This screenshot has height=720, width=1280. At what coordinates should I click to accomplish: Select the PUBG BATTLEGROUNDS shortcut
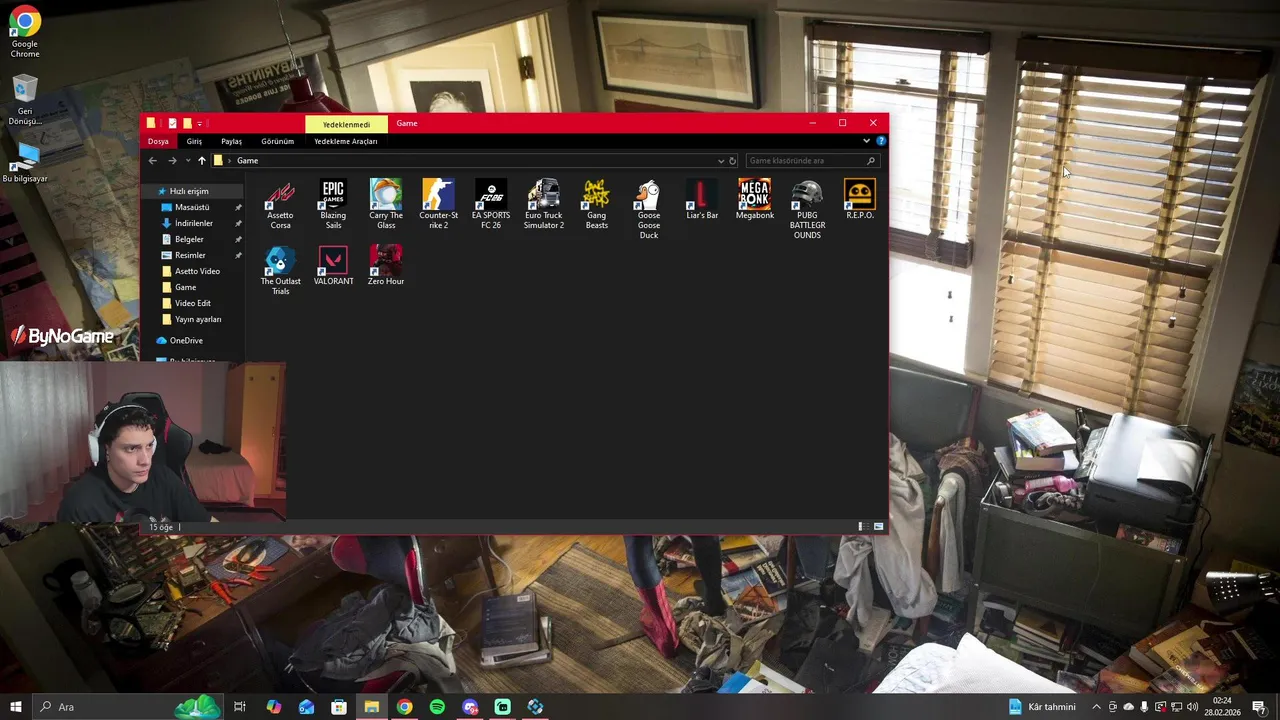pyautogui.click(x=807, y=209)
